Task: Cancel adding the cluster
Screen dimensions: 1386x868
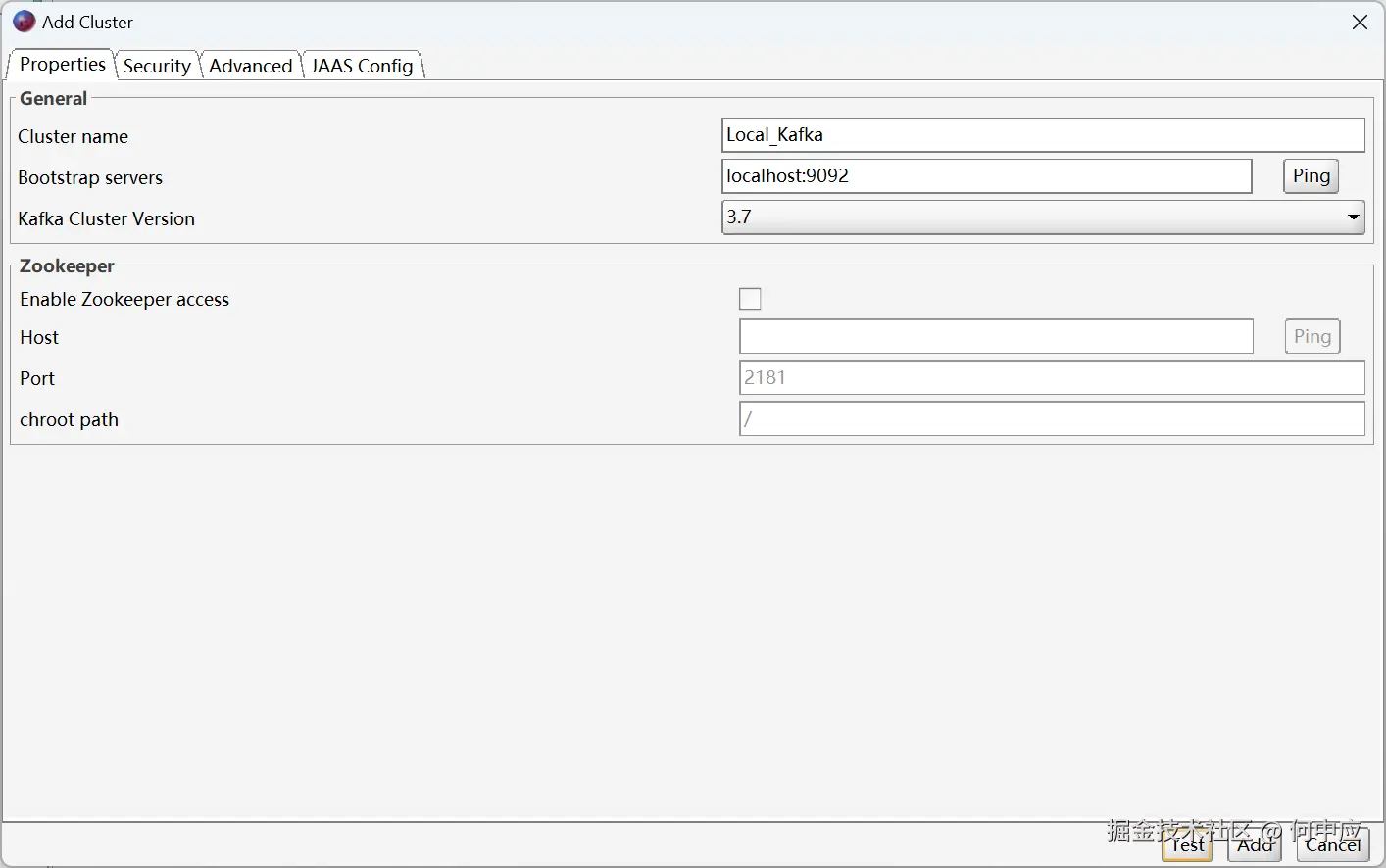Action: (1333, 844)
